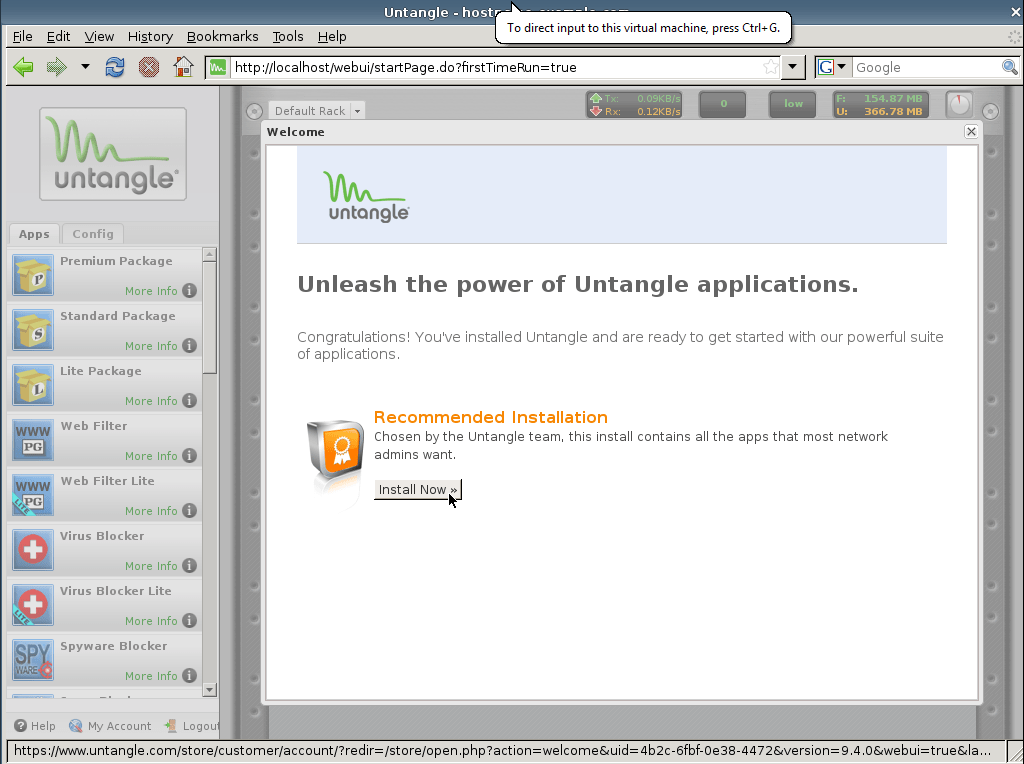Click the Premium Package box icon
The height and width of the screenshot is (764, 1024).
tap(33, 276)
